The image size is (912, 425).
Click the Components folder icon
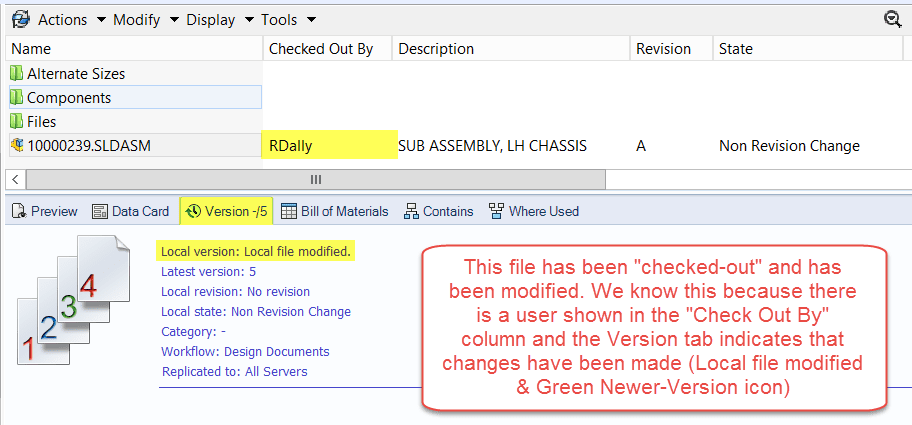[17, 98]
